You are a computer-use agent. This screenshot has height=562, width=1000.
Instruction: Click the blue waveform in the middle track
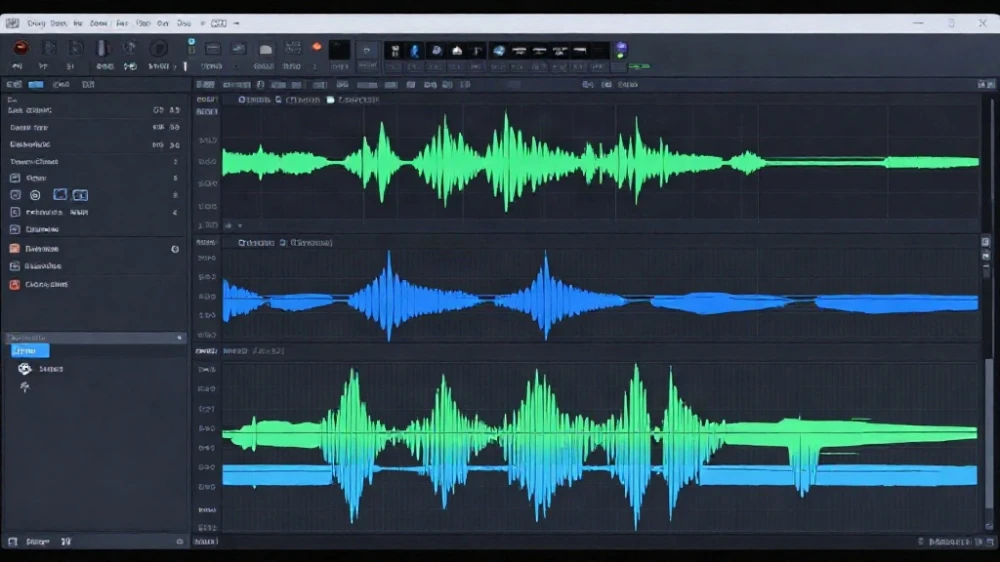pyautogui.click(x=599, y=297)
